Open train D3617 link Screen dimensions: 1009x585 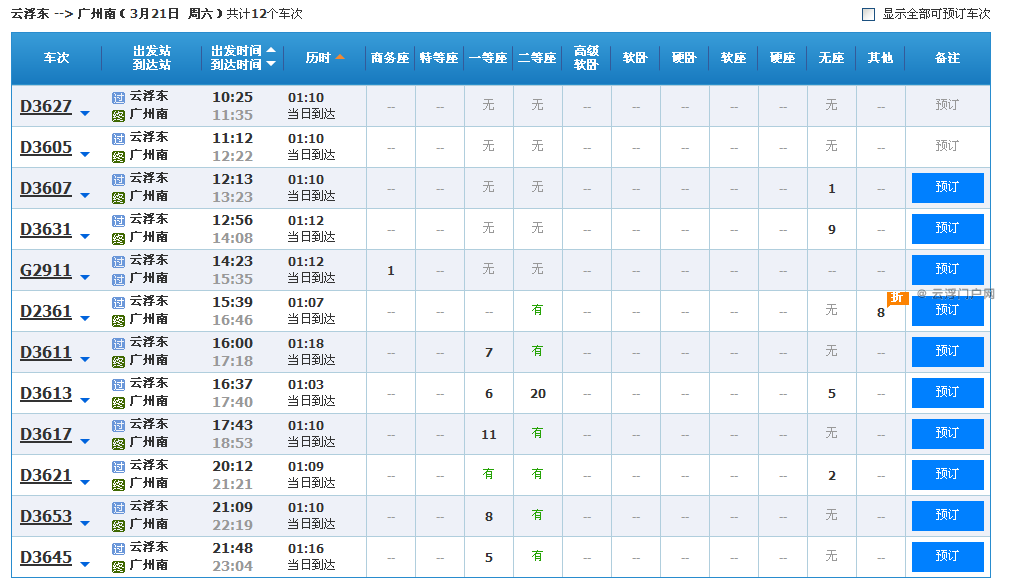click(x=46, y=434)
